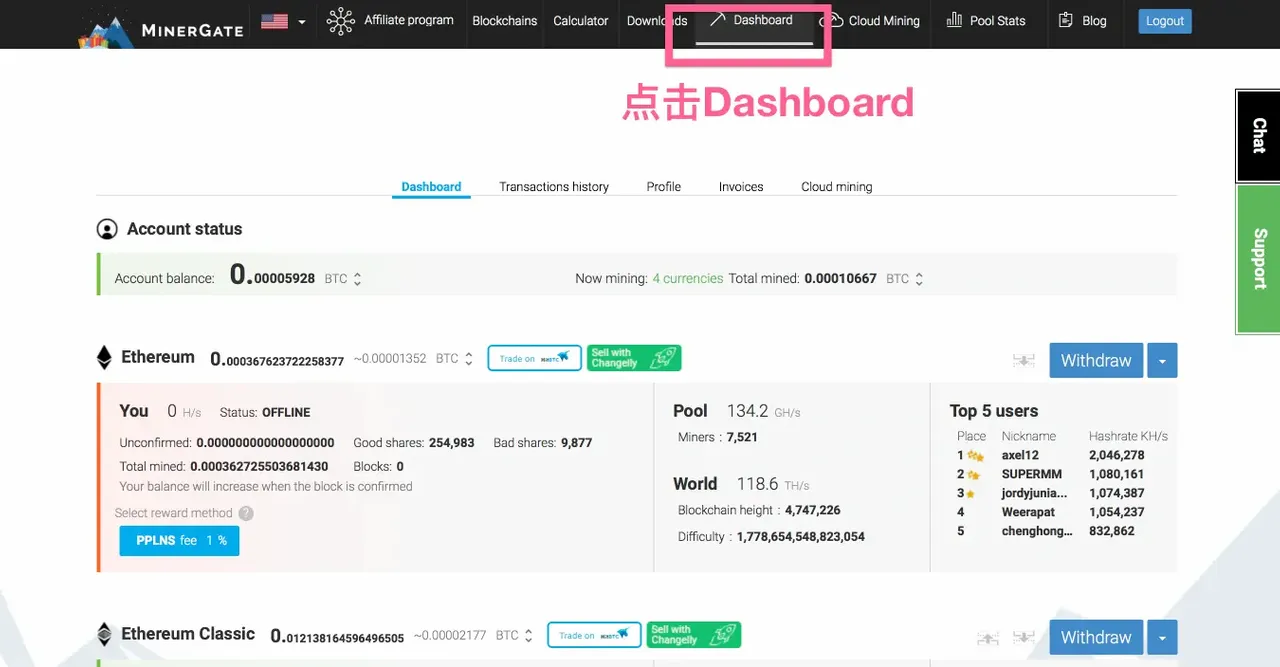
Task: Open the US flag language selector
Action: pyautogui.click(x=283, y=21)
